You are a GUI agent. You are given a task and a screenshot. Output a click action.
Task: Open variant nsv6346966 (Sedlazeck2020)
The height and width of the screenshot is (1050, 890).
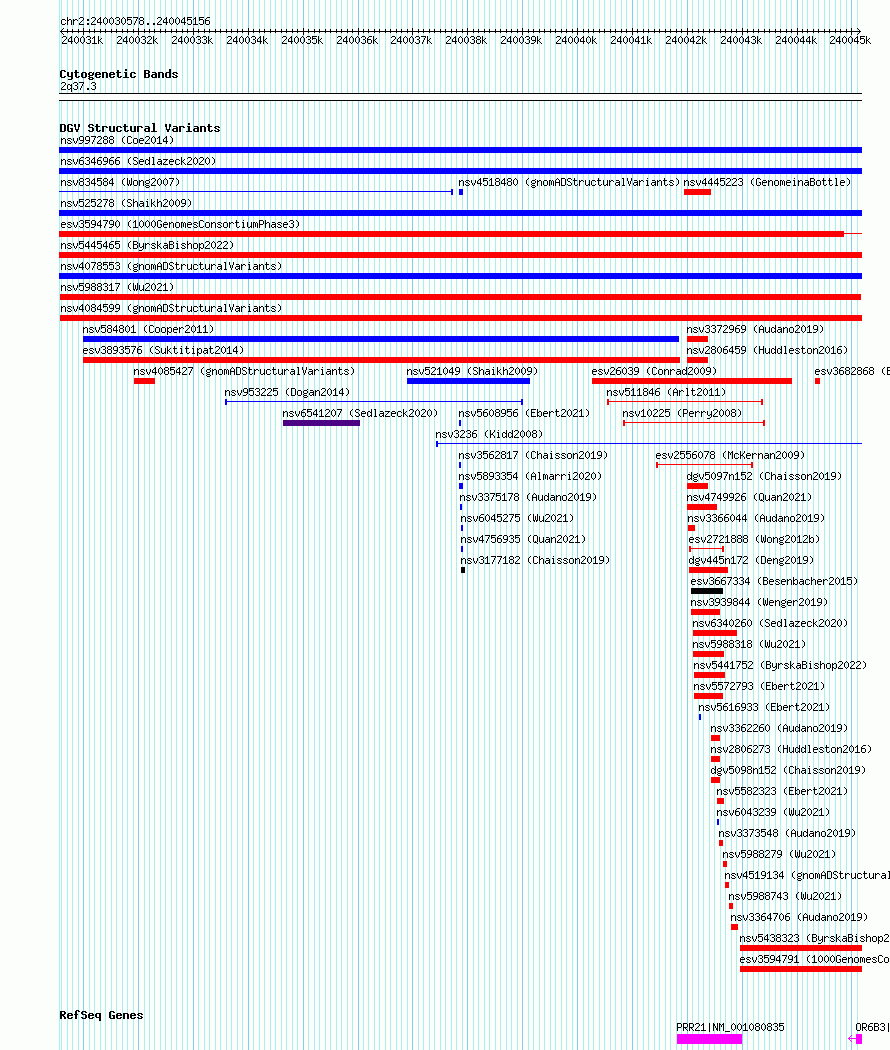[x=138, y=161]
